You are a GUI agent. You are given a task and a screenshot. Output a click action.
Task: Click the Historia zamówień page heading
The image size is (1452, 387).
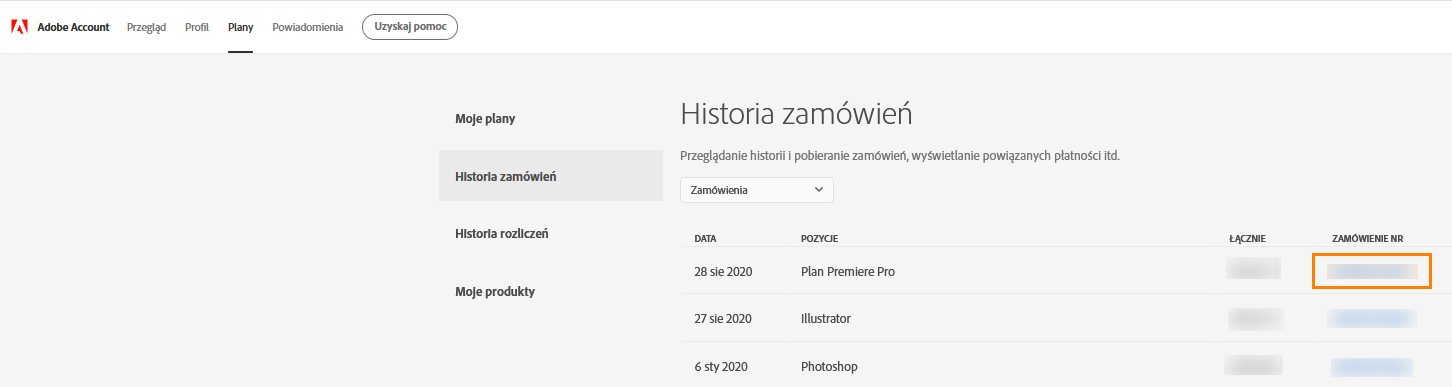[x=796, y=113]
